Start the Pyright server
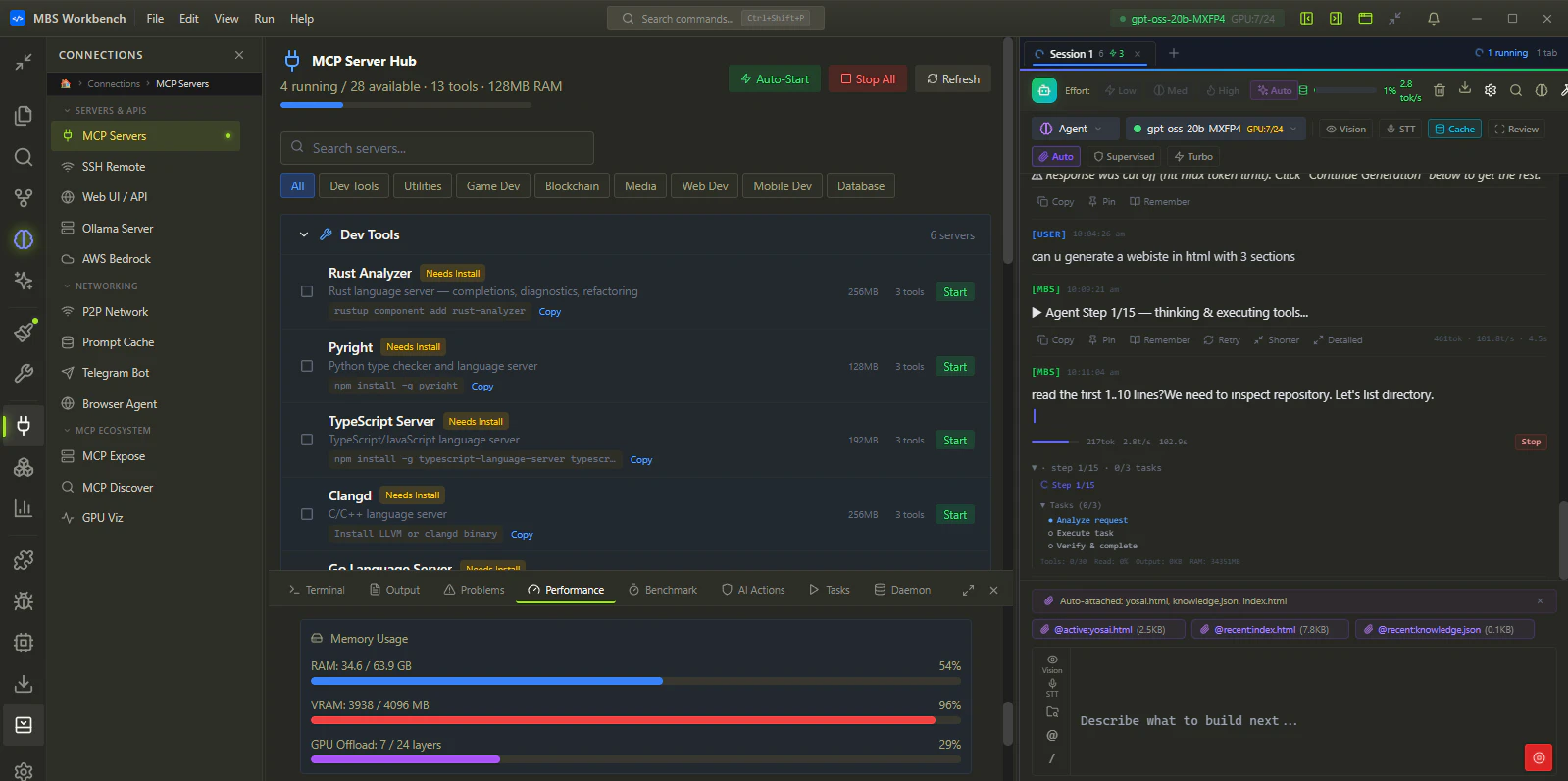1568x781 pixels. point(955,366)
